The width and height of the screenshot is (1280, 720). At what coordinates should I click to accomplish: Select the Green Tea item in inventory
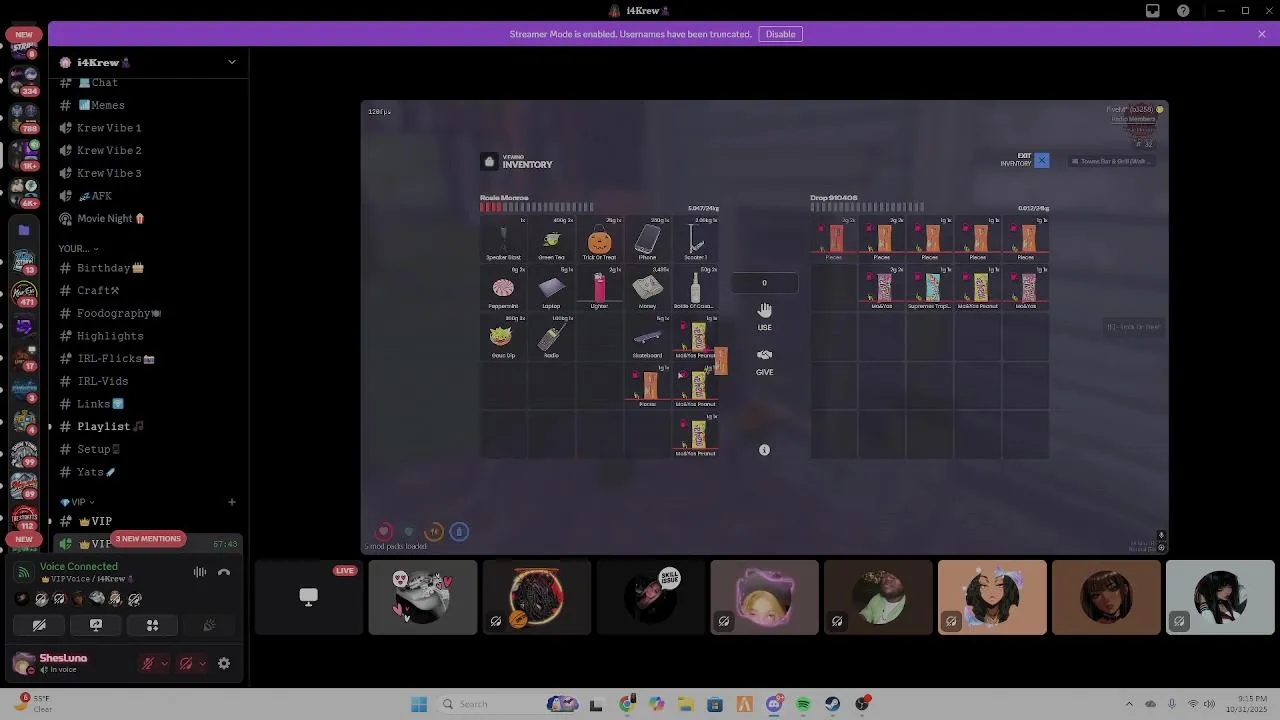point(552,240)
